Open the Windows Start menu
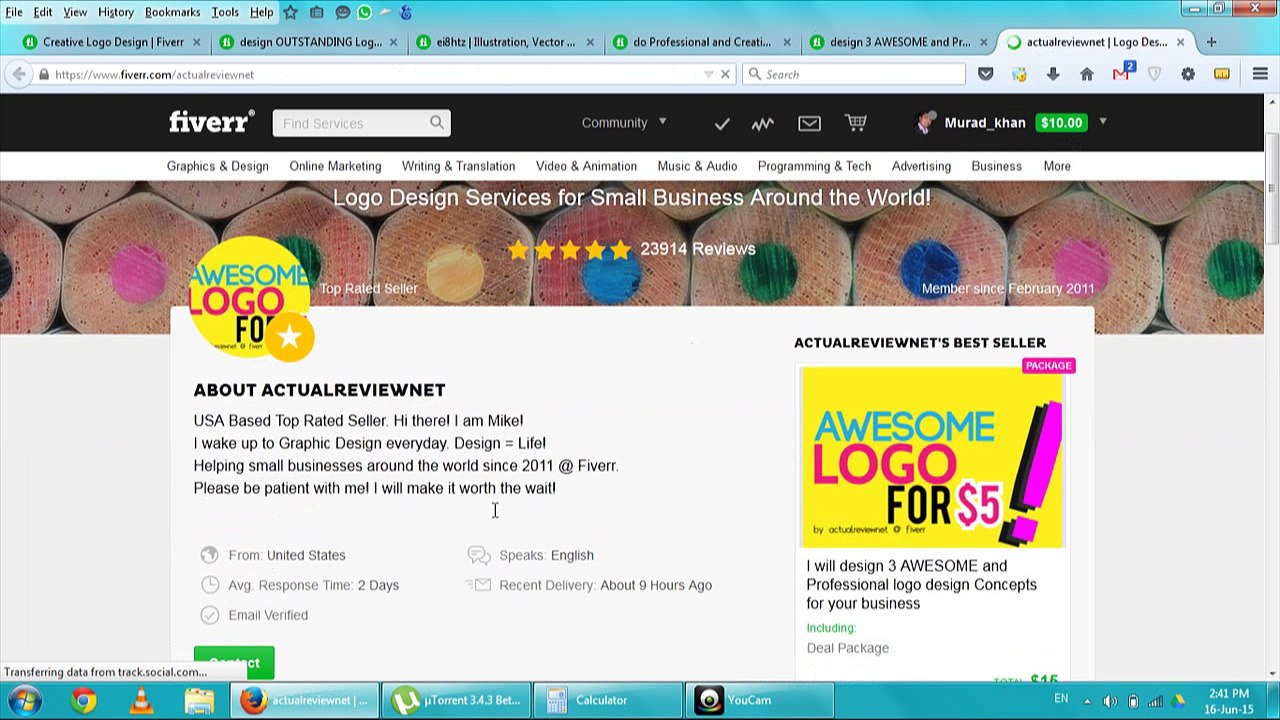Screen dimensions: 1280x720 tap(24, 700)
